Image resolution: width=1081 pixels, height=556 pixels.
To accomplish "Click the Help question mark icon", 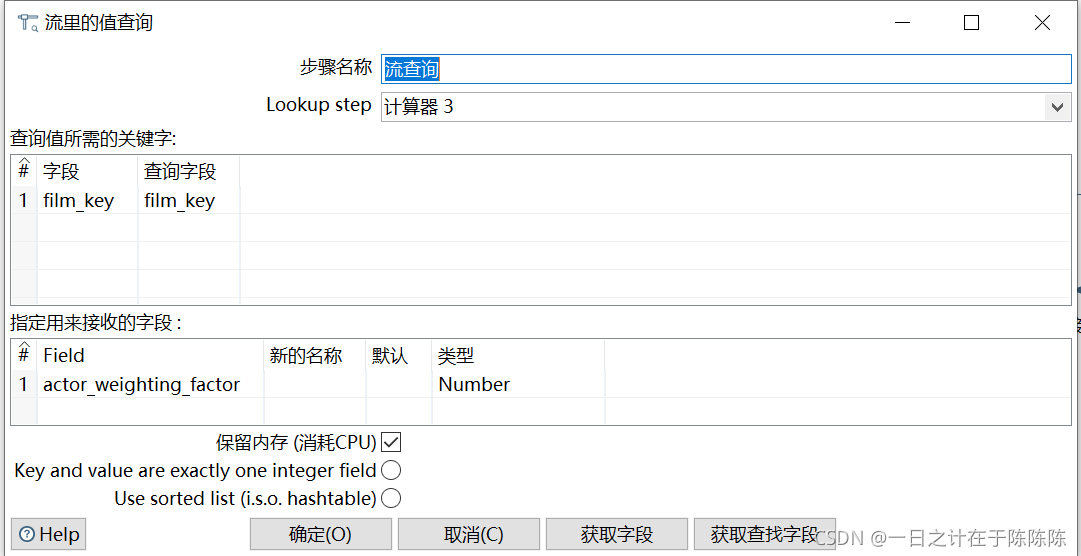I will 27,535.
